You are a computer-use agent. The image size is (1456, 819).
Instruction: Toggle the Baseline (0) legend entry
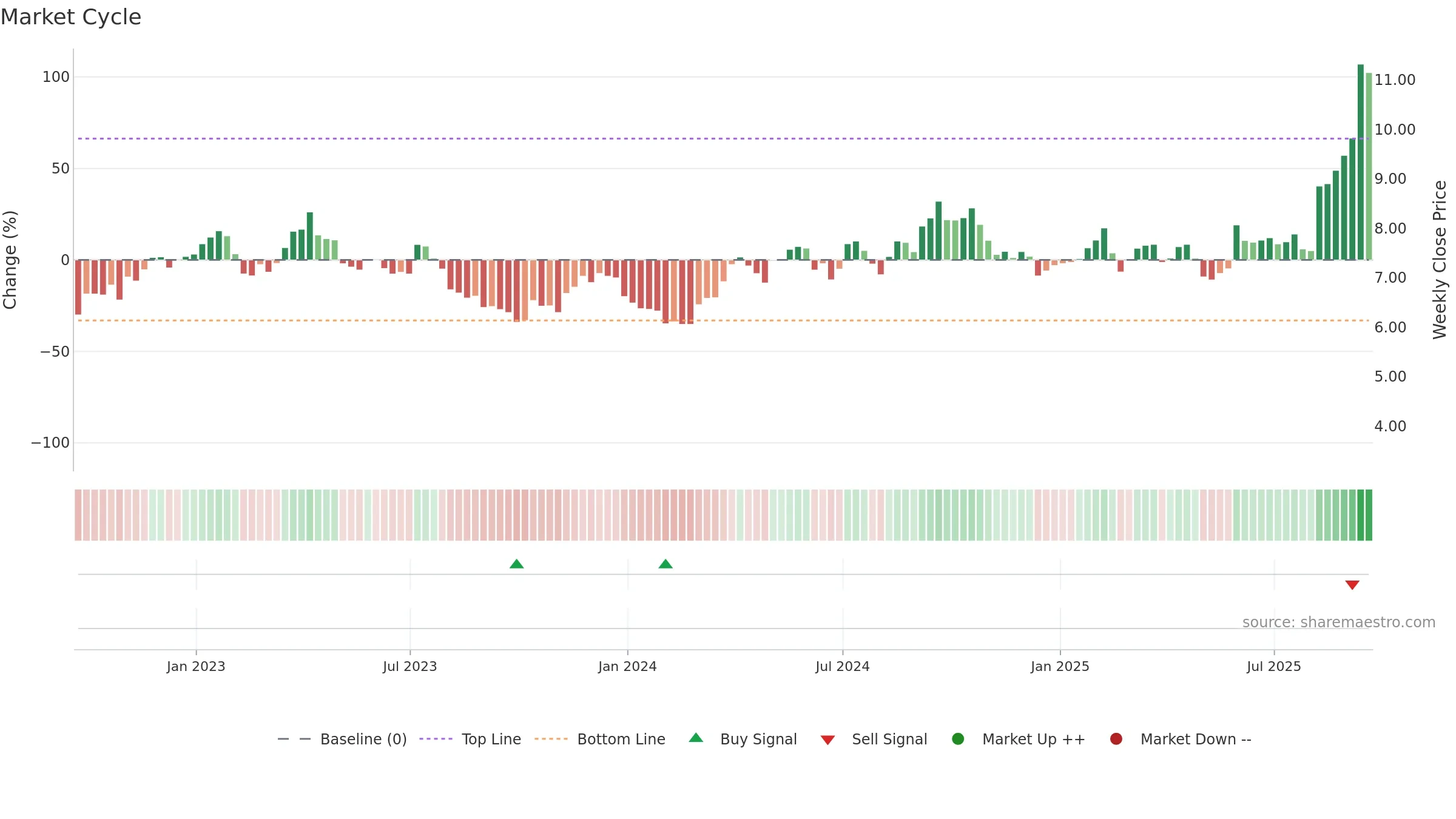(x=342, y=739)
